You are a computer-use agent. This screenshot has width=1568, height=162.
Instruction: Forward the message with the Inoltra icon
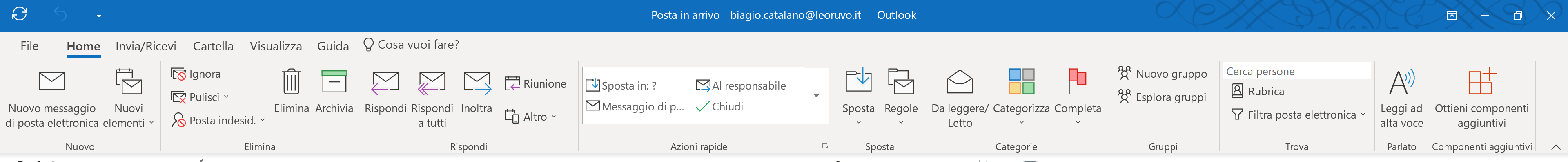(477, 83)
